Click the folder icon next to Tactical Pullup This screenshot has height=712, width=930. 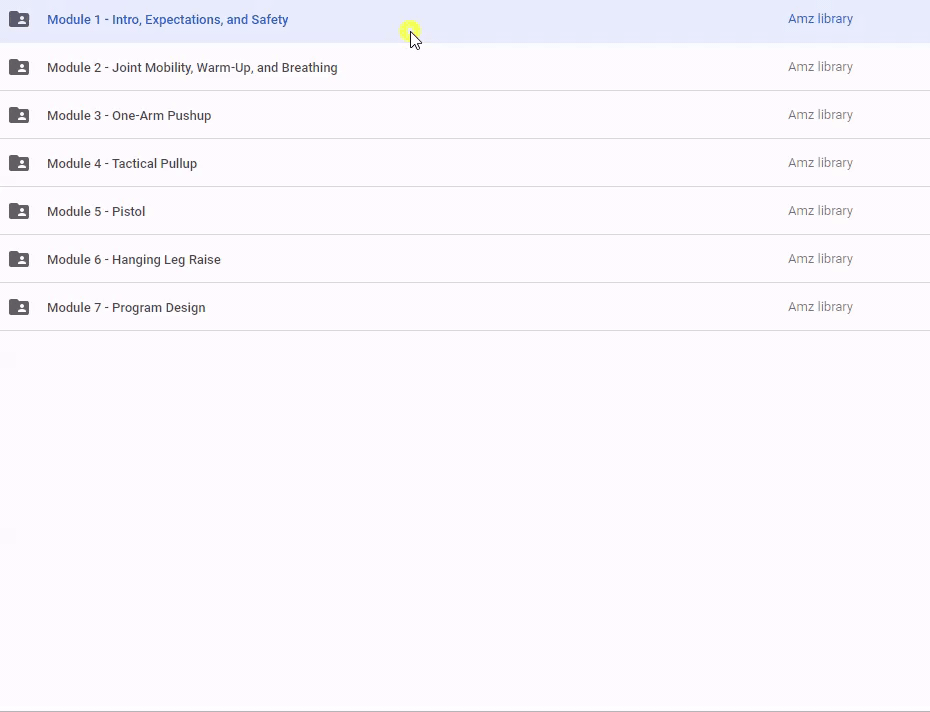point(19,163)
